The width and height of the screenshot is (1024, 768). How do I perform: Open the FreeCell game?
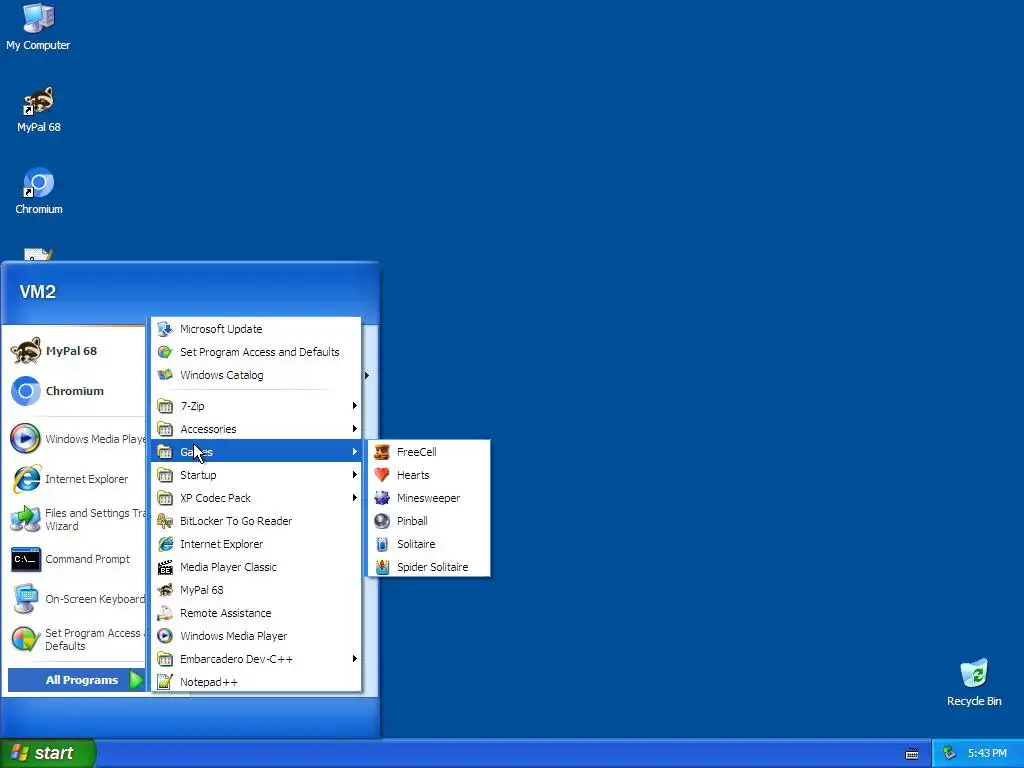click(x=428, y=452)
